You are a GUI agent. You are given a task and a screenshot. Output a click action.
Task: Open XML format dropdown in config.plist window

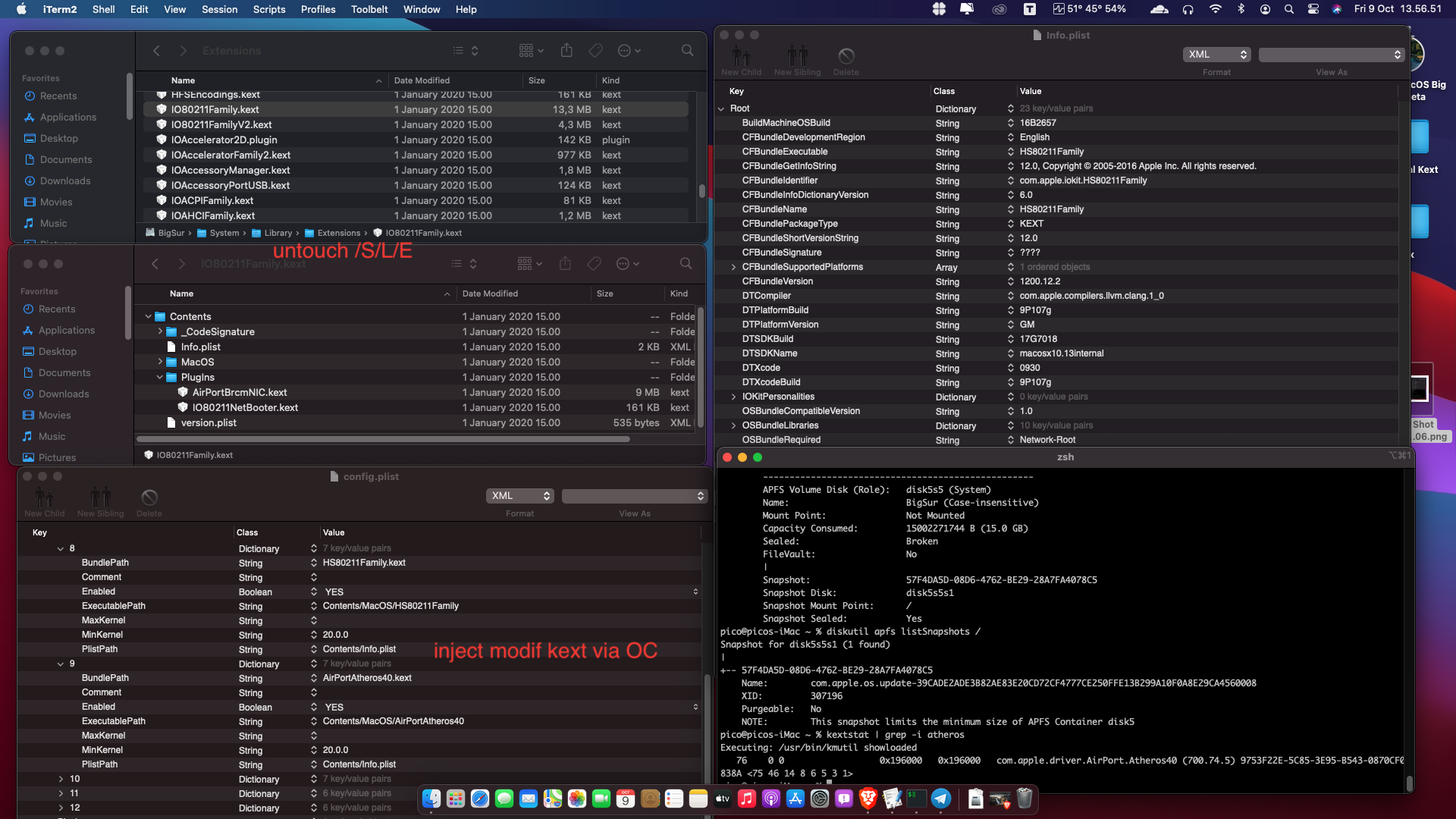[520, 496]
